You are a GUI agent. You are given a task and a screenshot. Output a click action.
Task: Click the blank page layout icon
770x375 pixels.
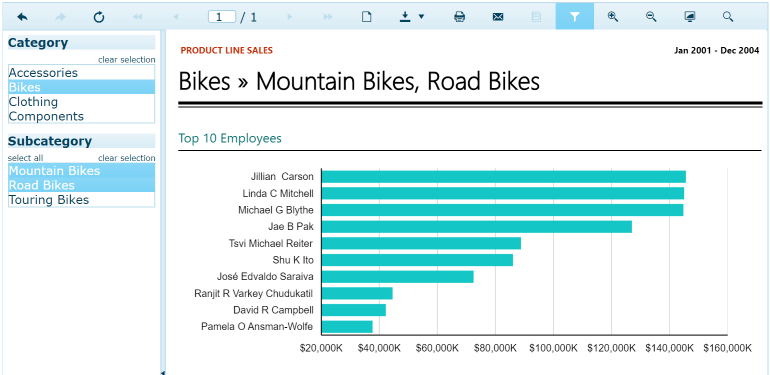pos(366,17)
